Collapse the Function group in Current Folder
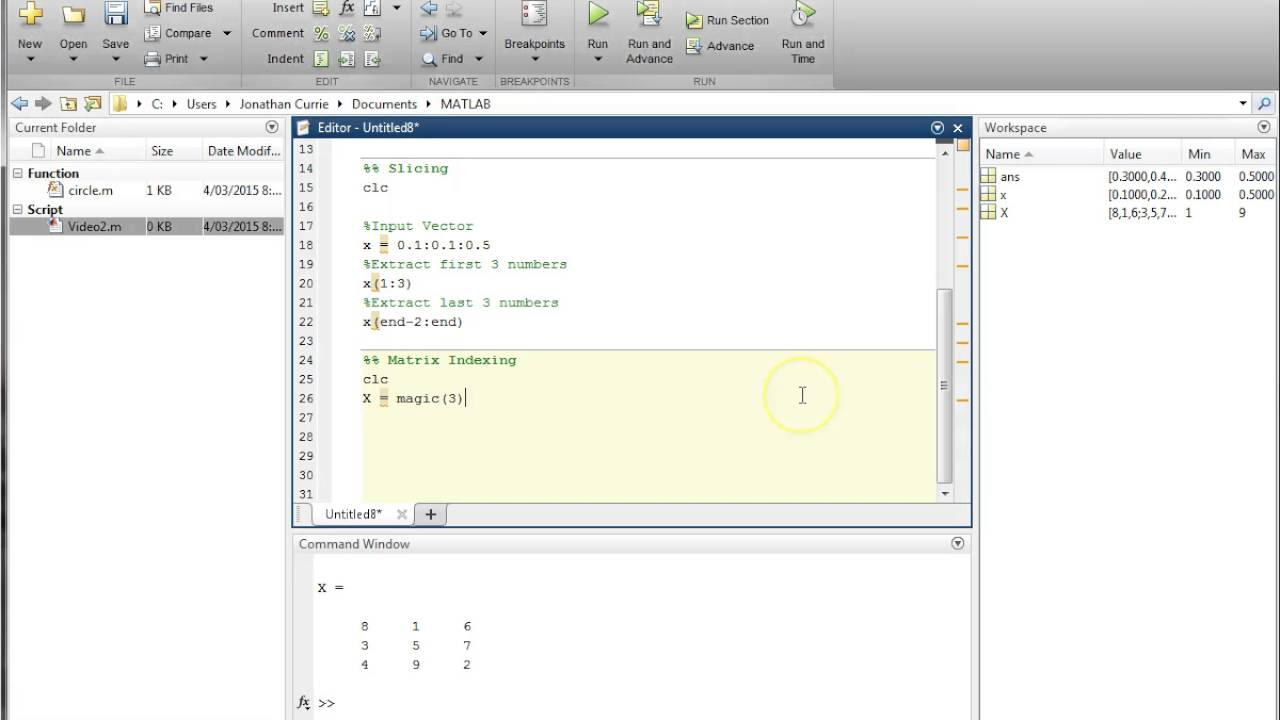This screenshot has height=720, width=1280. click(17, 173)
